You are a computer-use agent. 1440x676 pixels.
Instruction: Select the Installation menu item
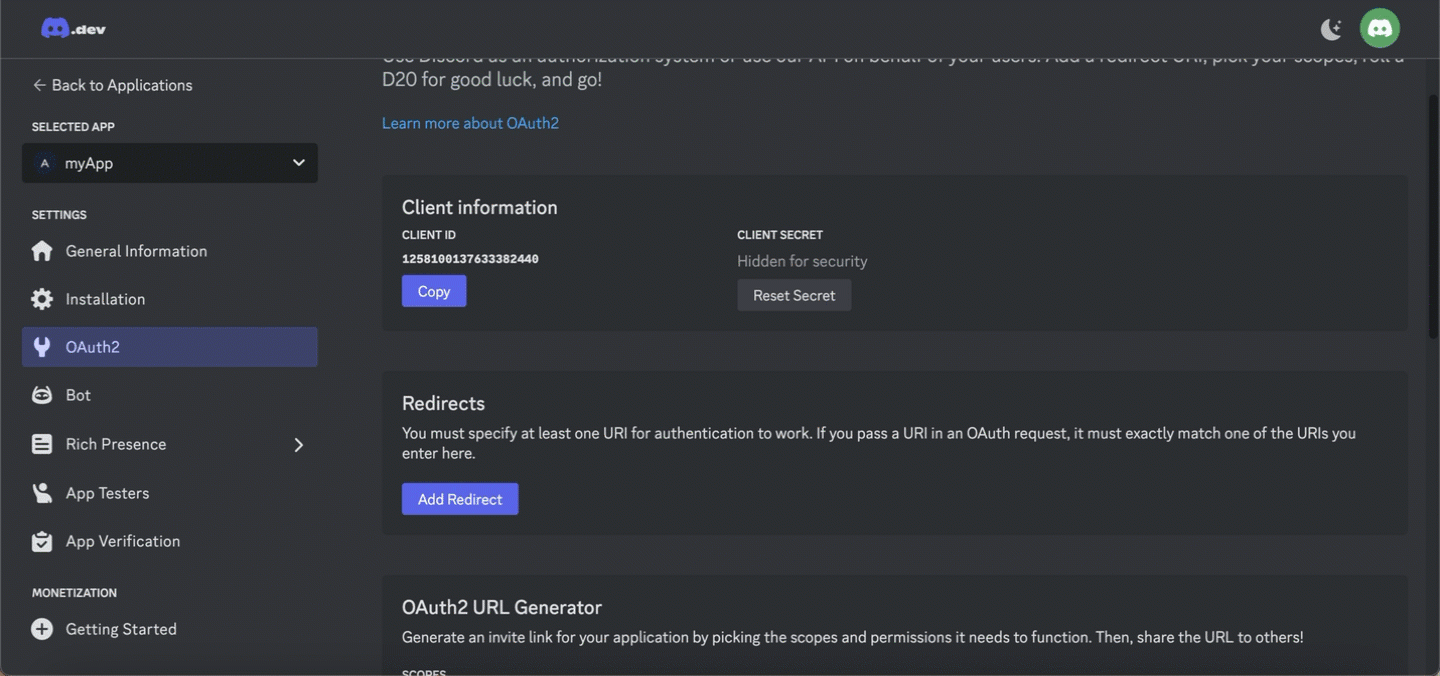(170, 299)
